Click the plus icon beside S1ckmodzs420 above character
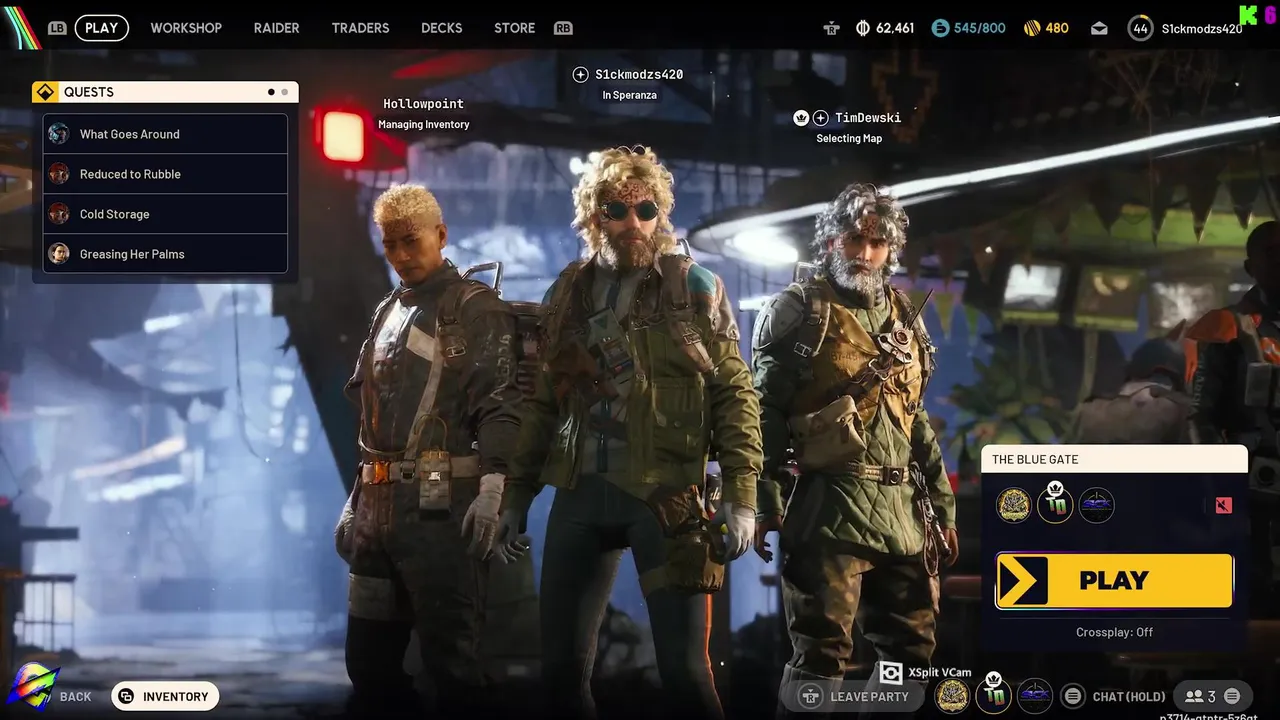Image resolution: width=1280 pixels, height=720 pixels. [580, 75]
